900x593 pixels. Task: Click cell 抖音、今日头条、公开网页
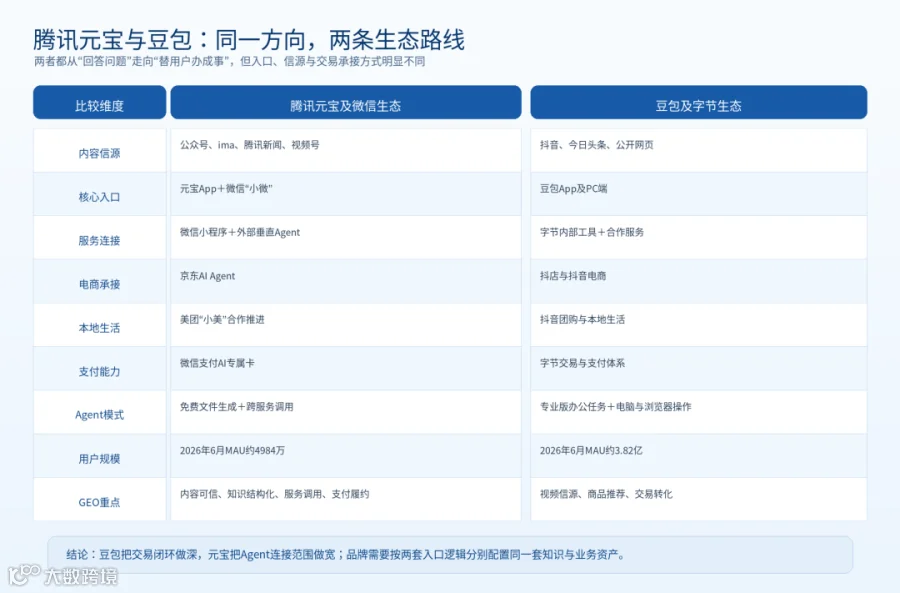(x=699, y=150)
